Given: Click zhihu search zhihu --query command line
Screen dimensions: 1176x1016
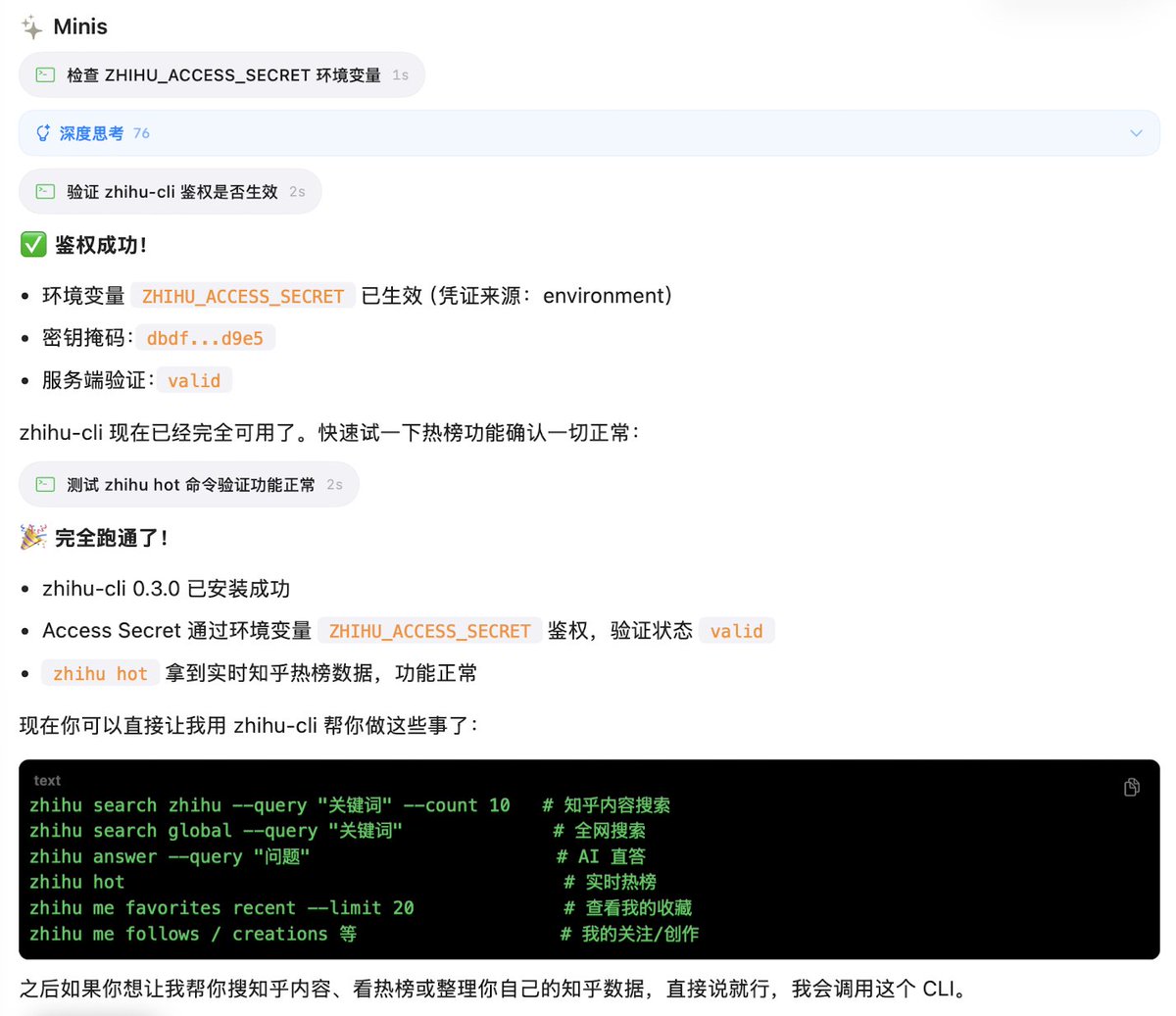Looking at the screenshot, I should [x=269, y=805].
